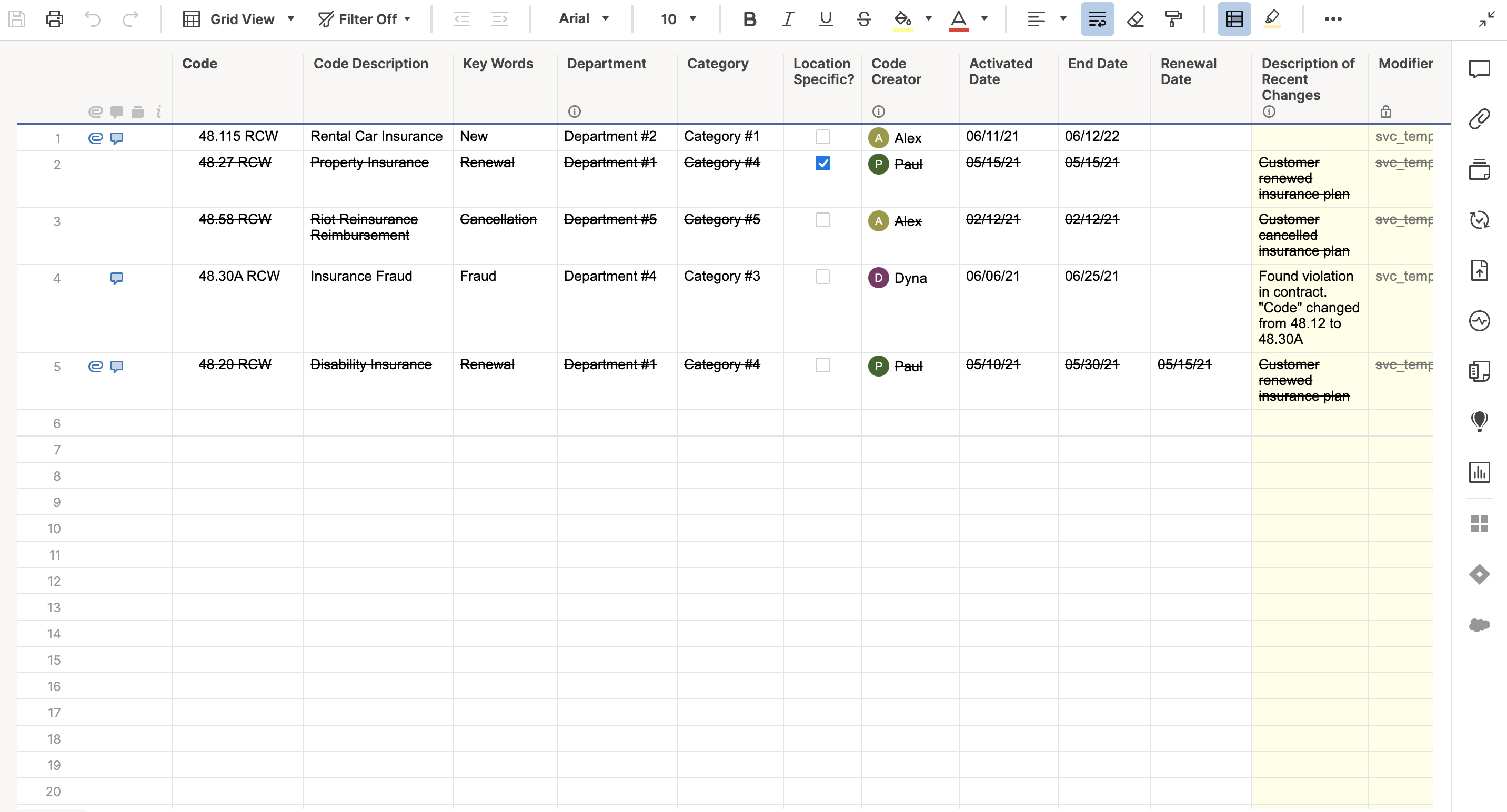Open the chart icon in right sidebar
This screenshot has height=812, width=1507.
click(1479, 472)
